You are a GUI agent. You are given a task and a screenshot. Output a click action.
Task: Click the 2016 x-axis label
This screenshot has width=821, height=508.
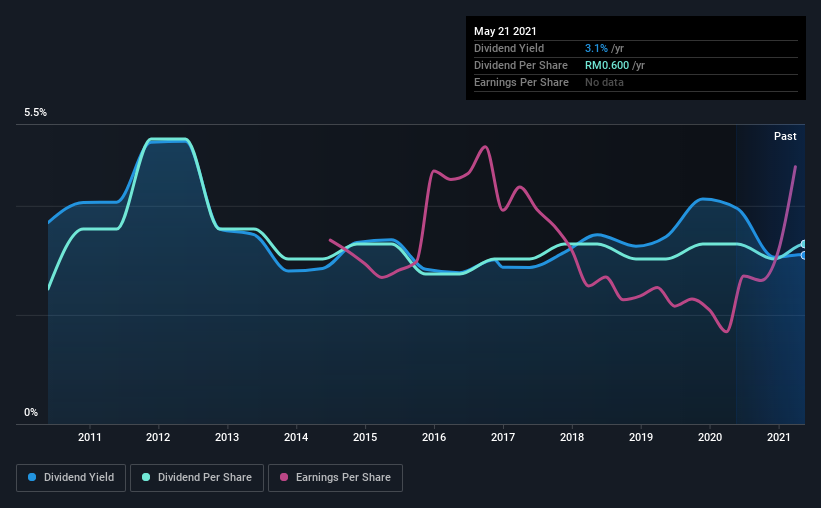pyautogui.click(x=434, y=437)
